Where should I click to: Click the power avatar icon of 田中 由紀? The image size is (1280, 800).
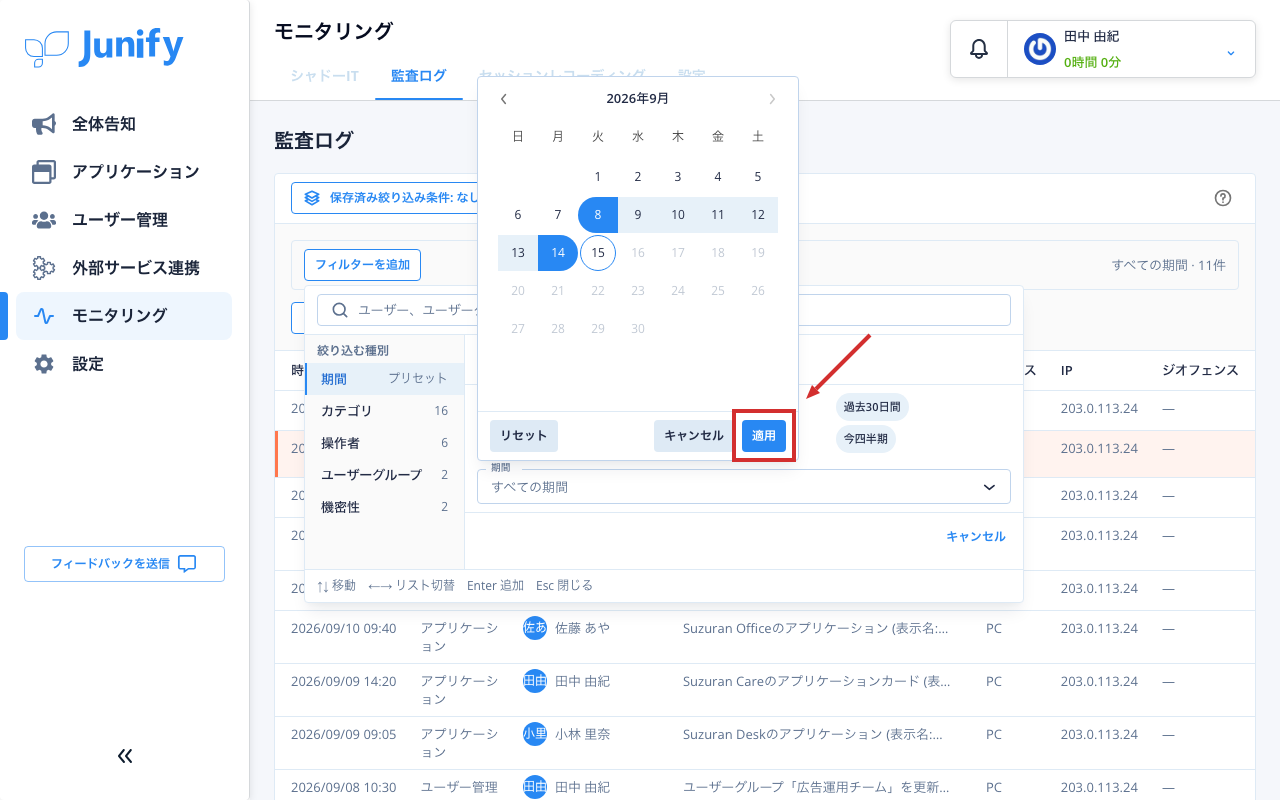coord(1040,49)
